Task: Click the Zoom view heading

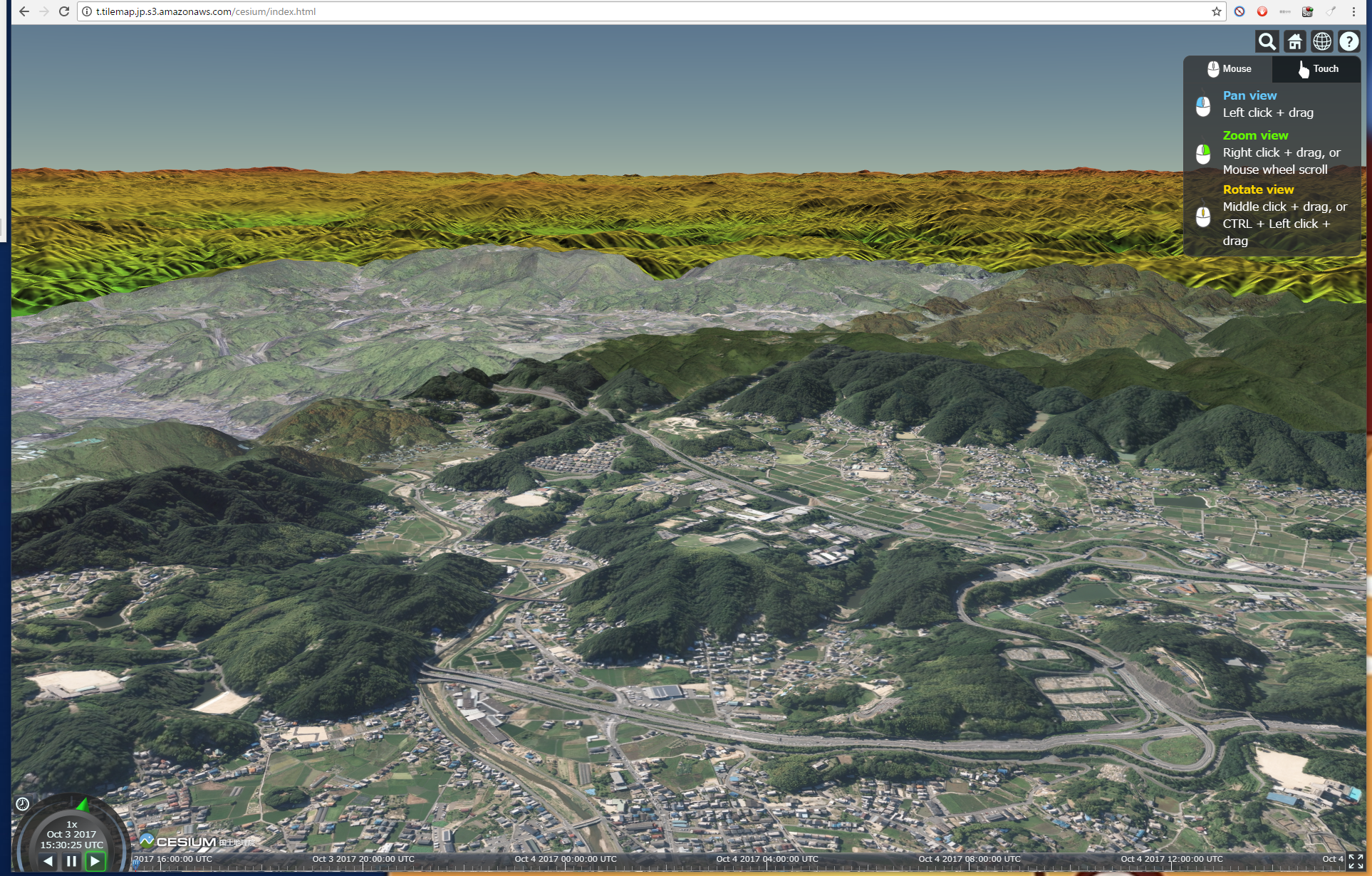Action: 1255,135
